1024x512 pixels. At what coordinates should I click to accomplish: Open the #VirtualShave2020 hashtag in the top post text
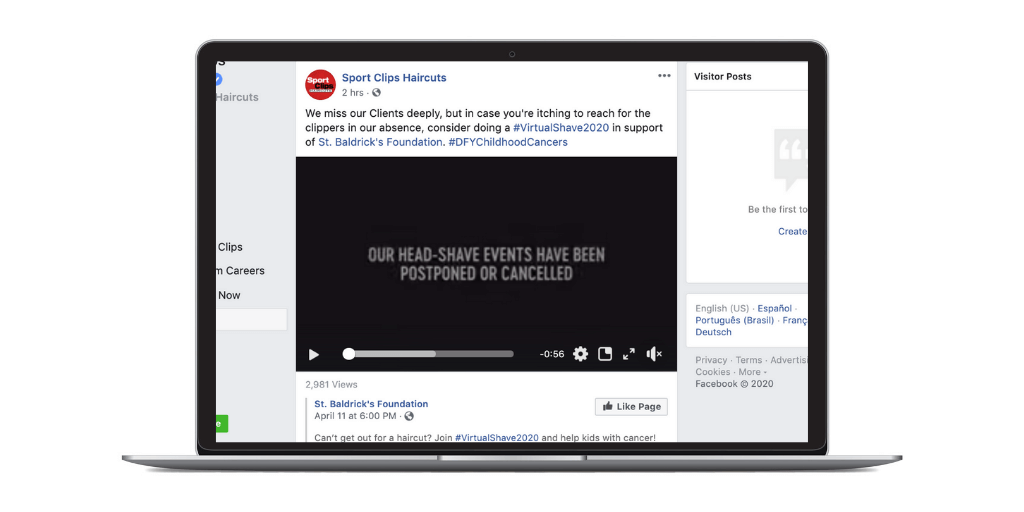561,128
